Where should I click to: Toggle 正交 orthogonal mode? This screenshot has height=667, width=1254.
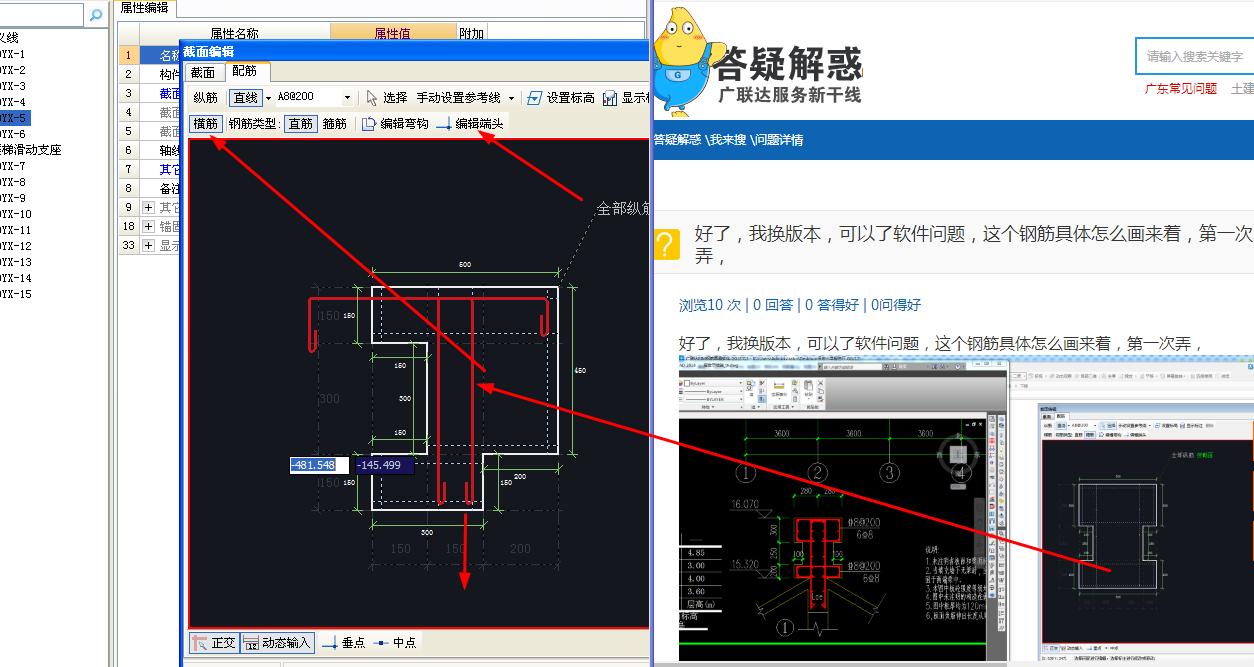pyautogui.click(x=214, y=643)
